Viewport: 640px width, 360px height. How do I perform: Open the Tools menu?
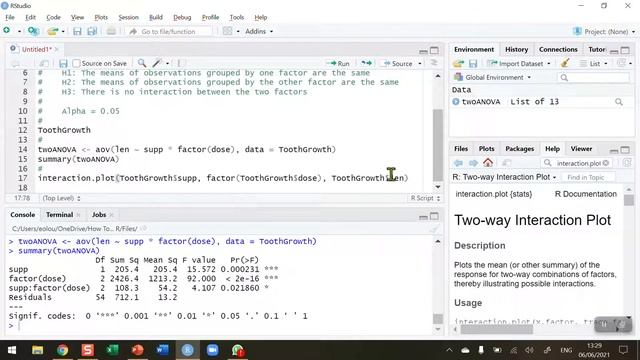point(237,17)
